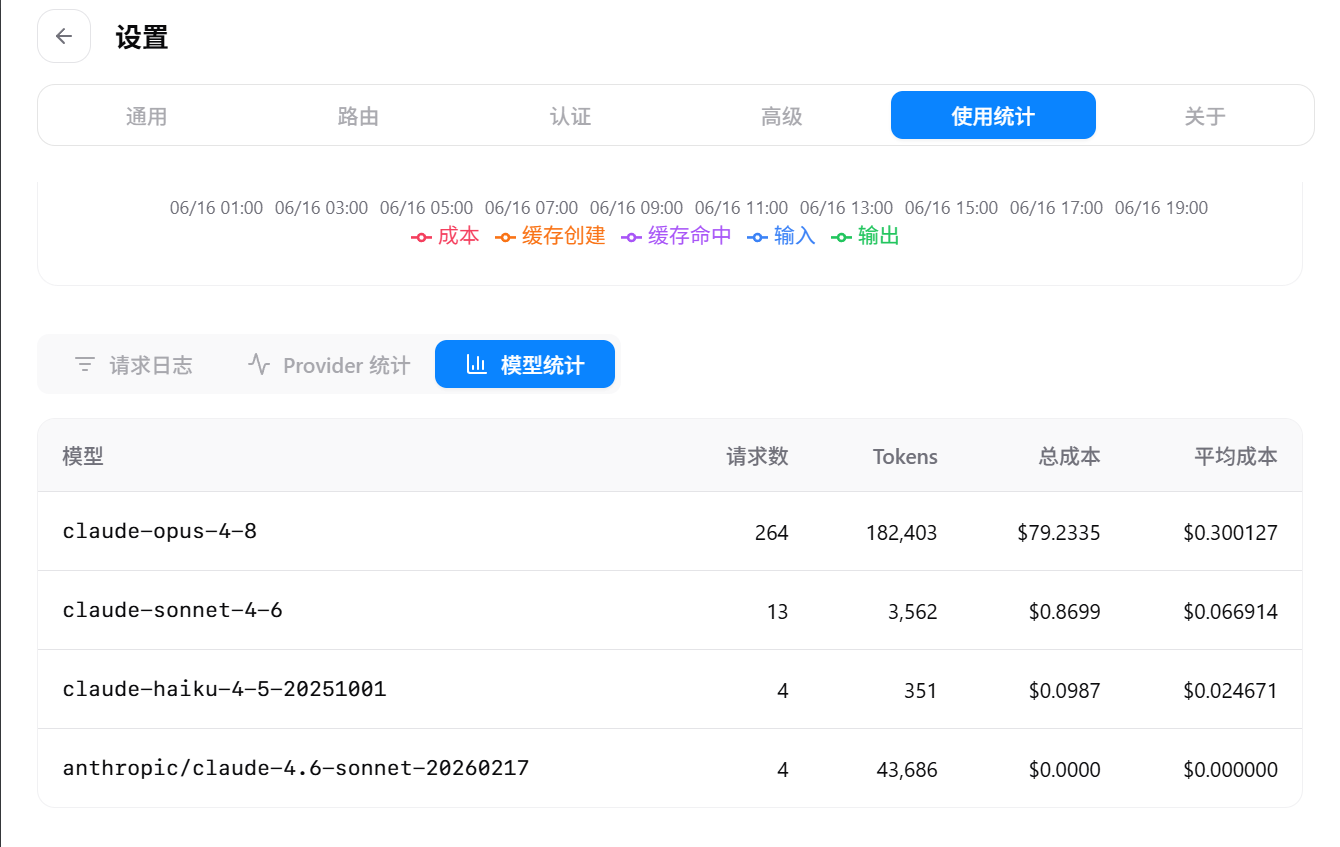Hide the 缓存命中 series in legend
1340x847 pixels.
(x=676, y=237)
